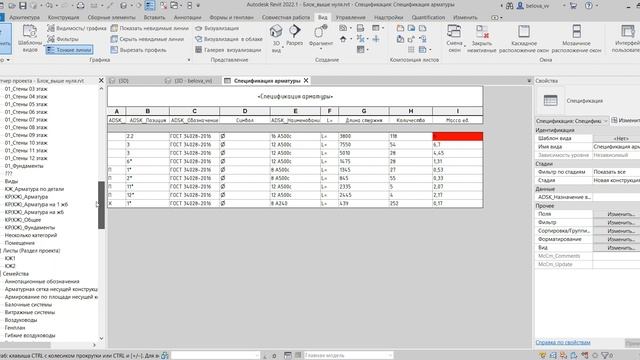Click the project browser horizontal scrollbar thumb
The width and height of the screenshot is (640, 360).
(x=25, y=345)
